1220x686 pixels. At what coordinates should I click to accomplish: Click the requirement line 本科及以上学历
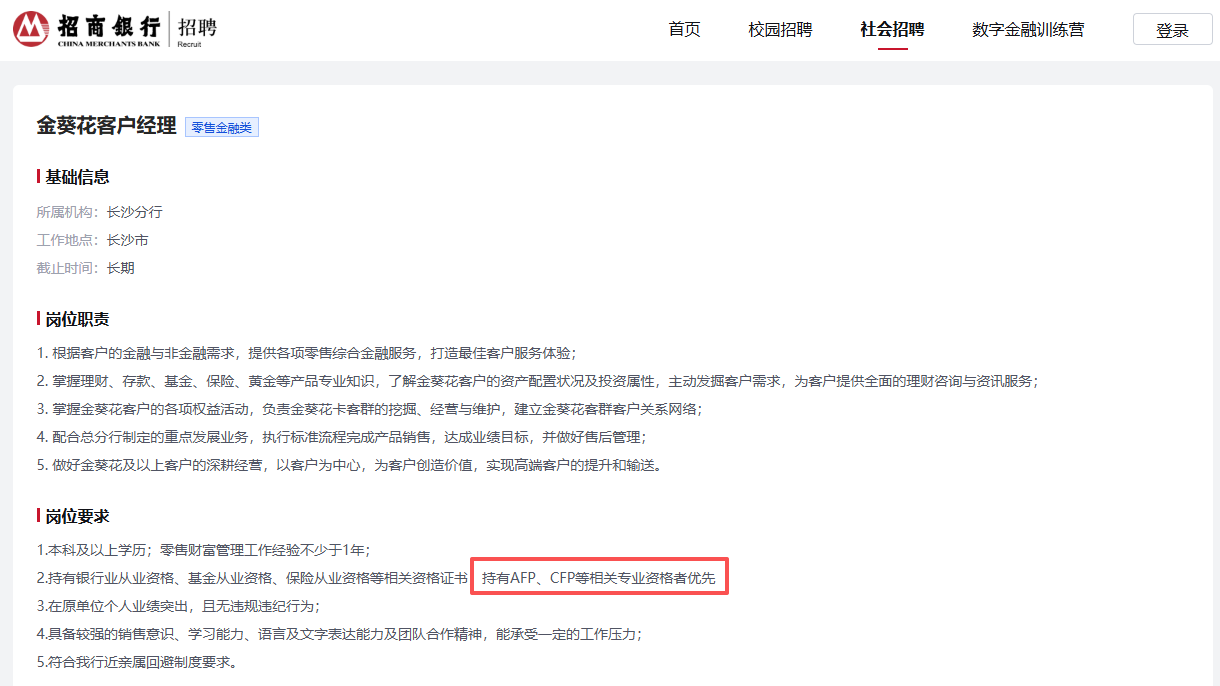pyautogui.click(x=203, y=550)
